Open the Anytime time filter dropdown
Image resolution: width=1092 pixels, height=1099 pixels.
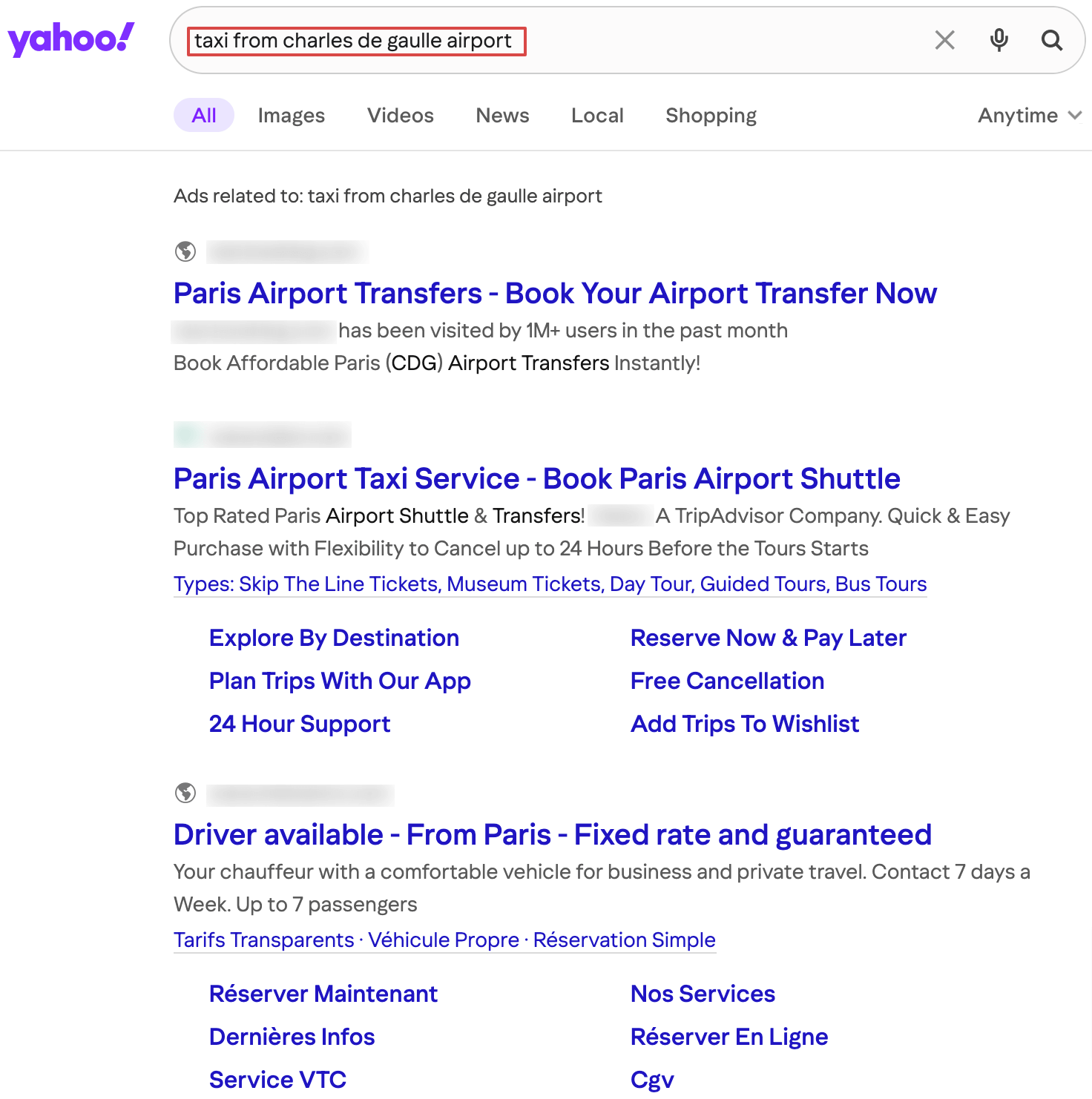[x=1030, y=116]
